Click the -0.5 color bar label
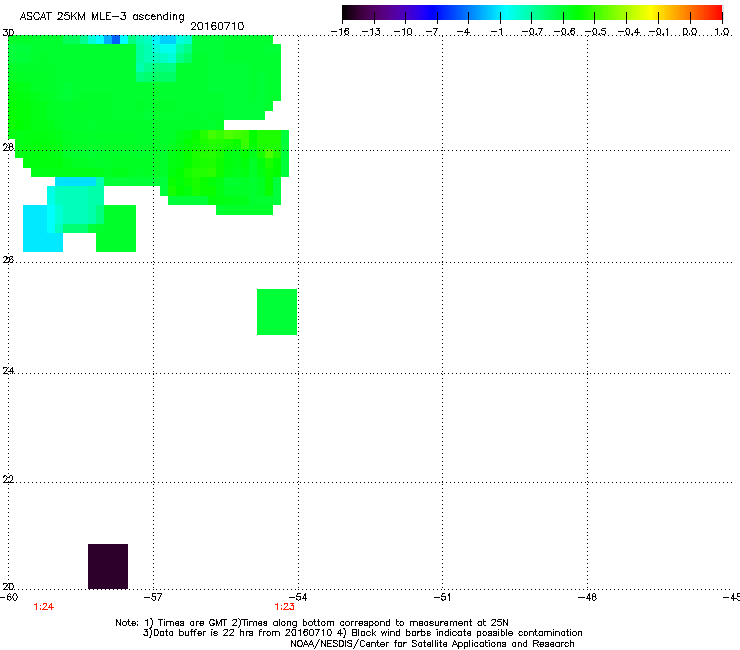Screen dimensions: 740x650 (x=596, y=32)
